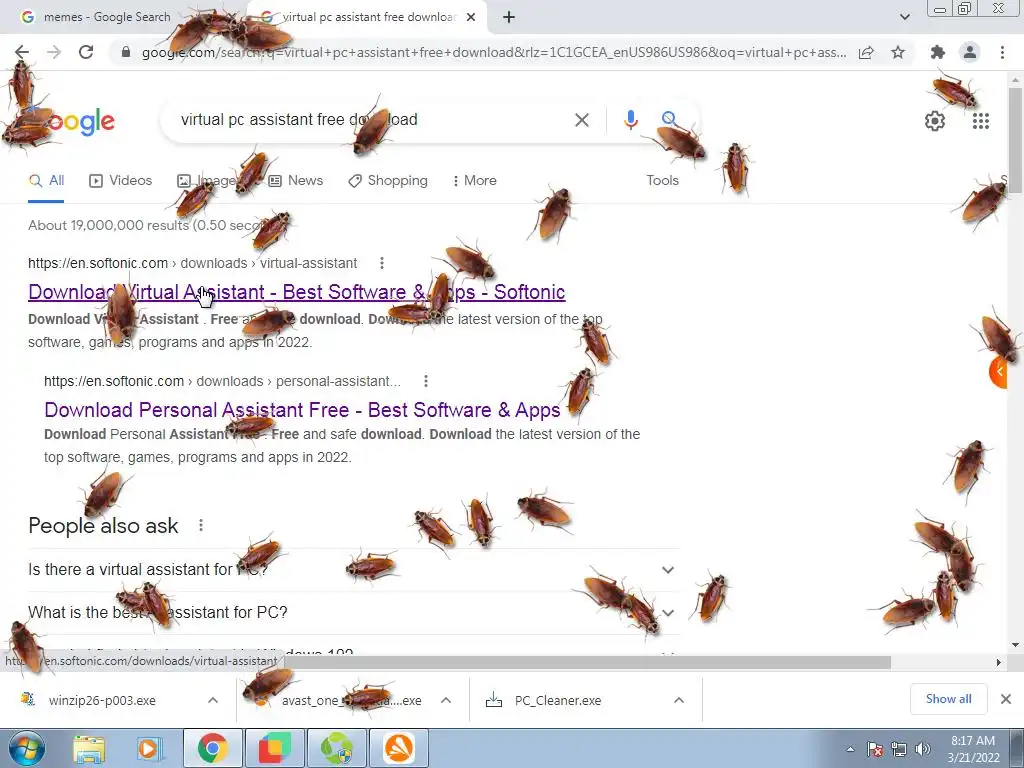The image size is (1024, 768).
Task: Select the All results tab
Action: [46, 181]
